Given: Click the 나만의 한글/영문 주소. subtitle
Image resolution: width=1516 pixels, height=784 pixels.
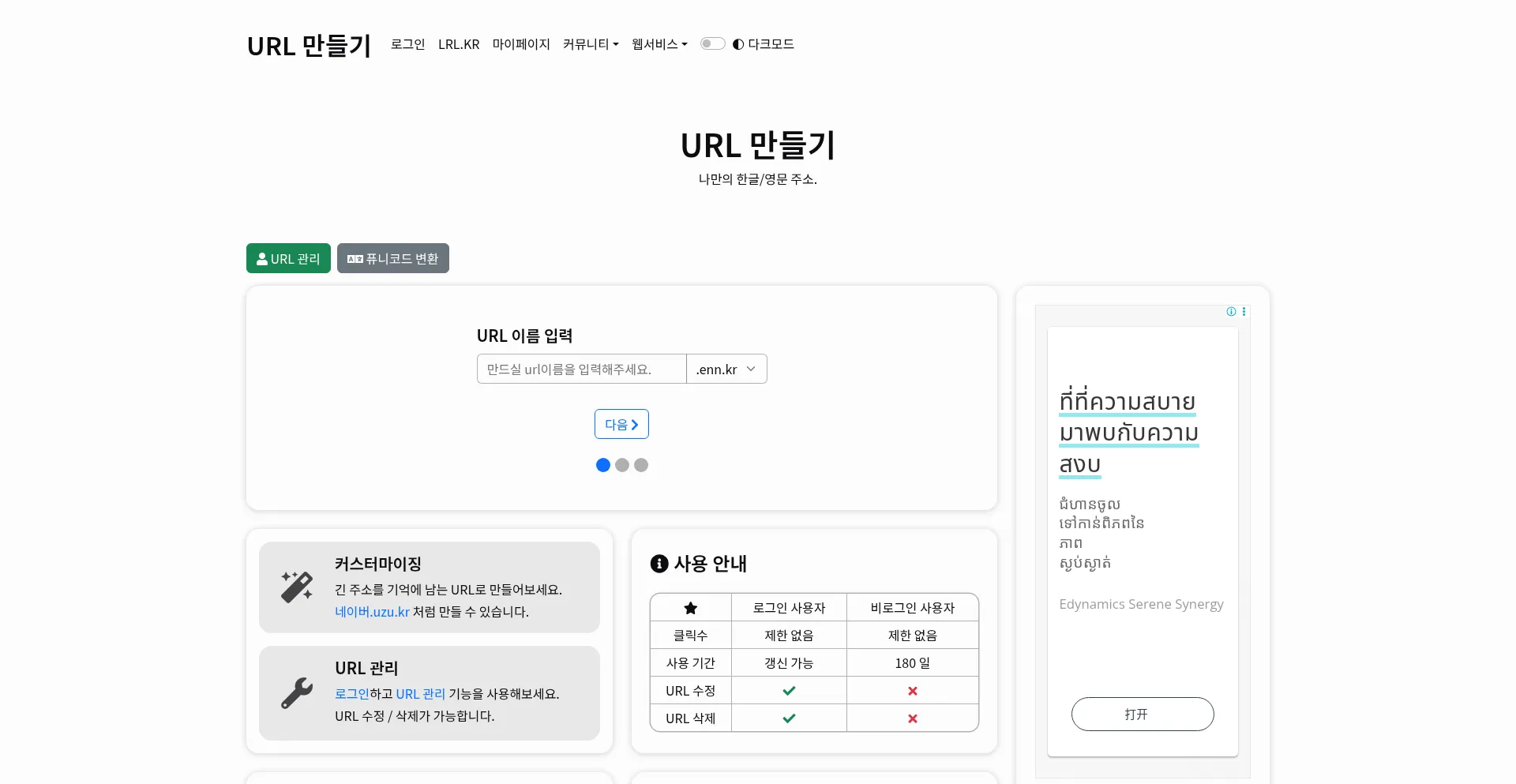Looking at the screenshot, I should [x=758, y=179].
